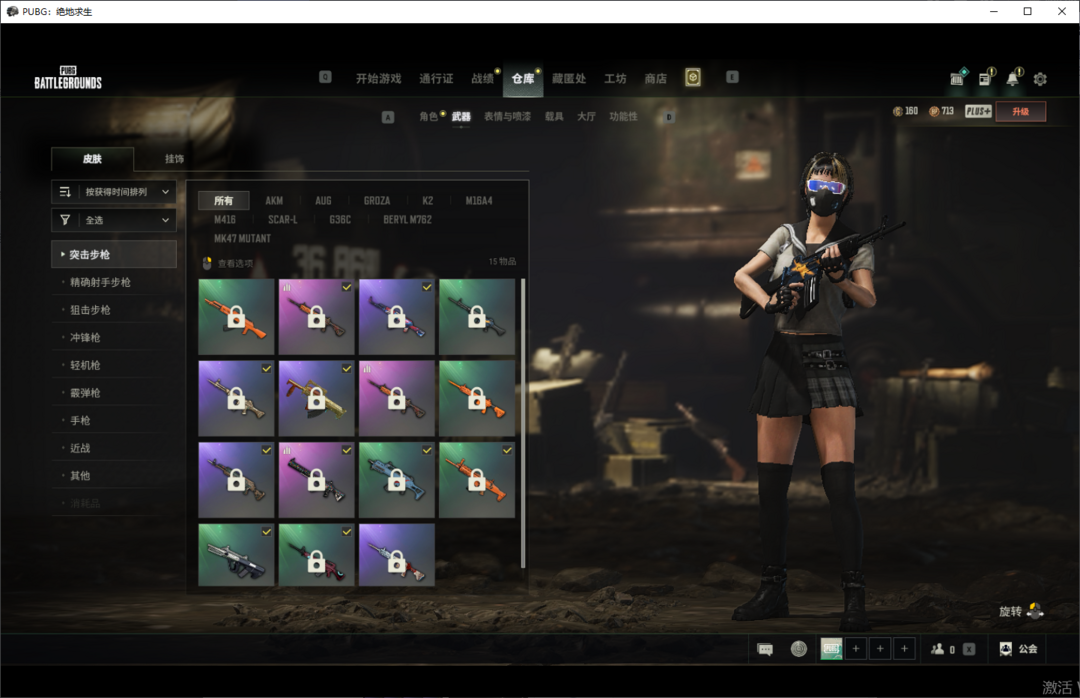Screen dimensions: 1080x698
Task: Toggle checkmark on gold rifle skin in second row
Action: pos(346,369)
